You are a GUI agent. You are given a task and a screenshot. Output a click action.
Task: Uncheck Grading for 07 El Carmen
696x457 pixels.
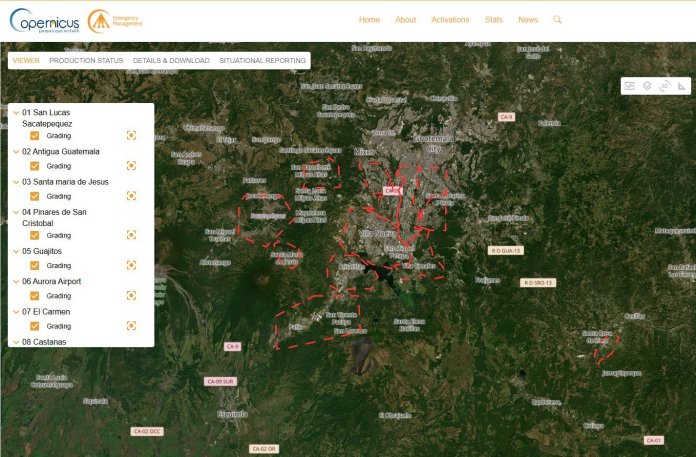tap(35, 326)
